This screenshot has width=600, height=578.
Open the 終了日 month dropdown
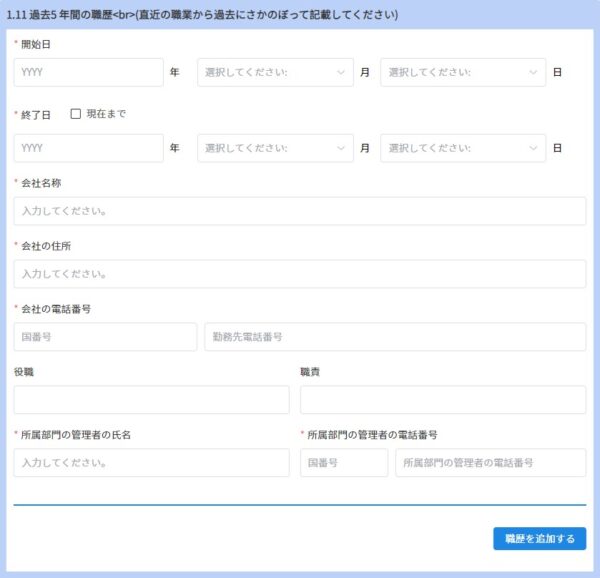[x=275, y=148]
